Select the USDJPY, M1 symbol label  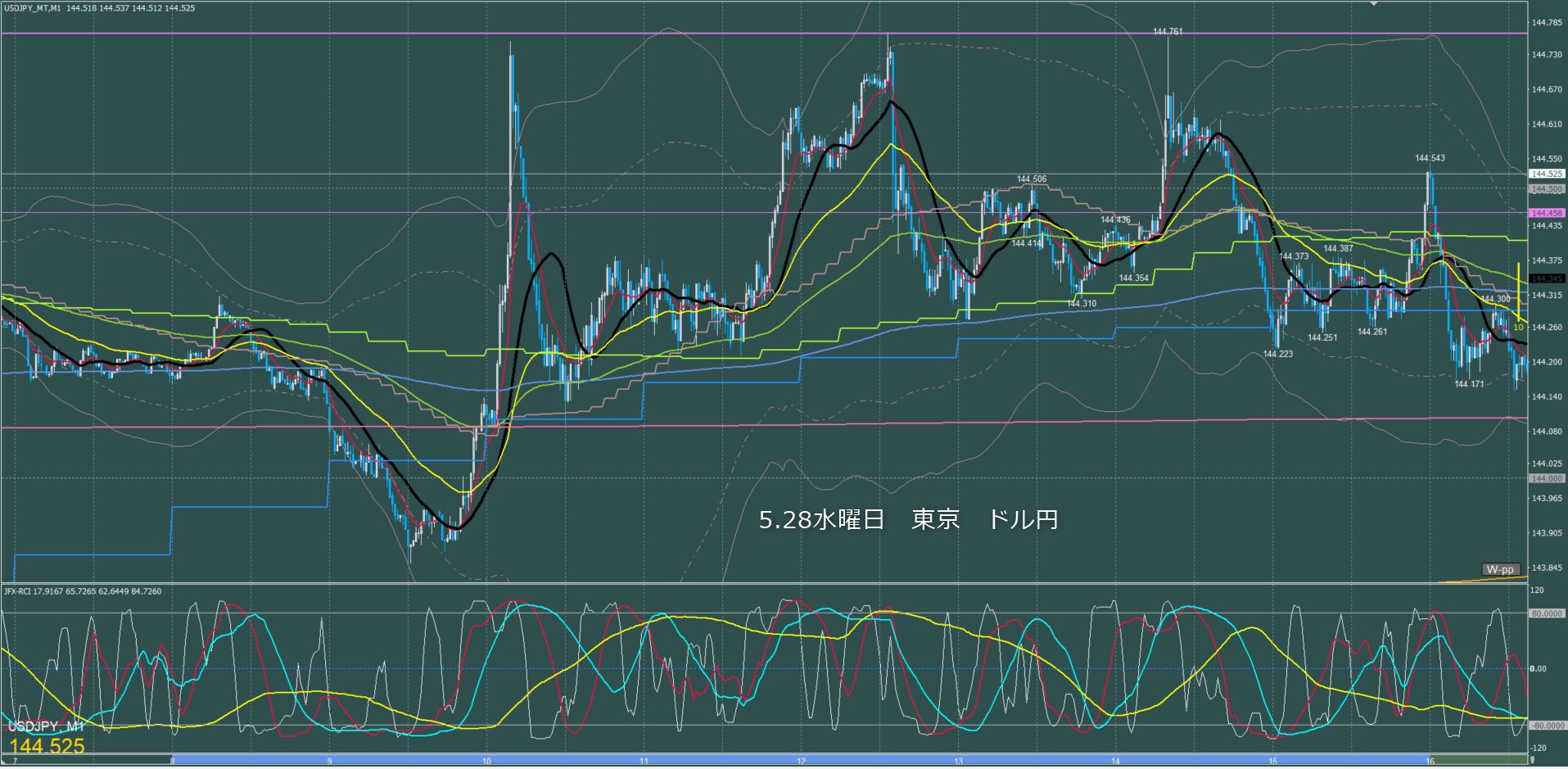pyautogui.click(x=46, y=727)
